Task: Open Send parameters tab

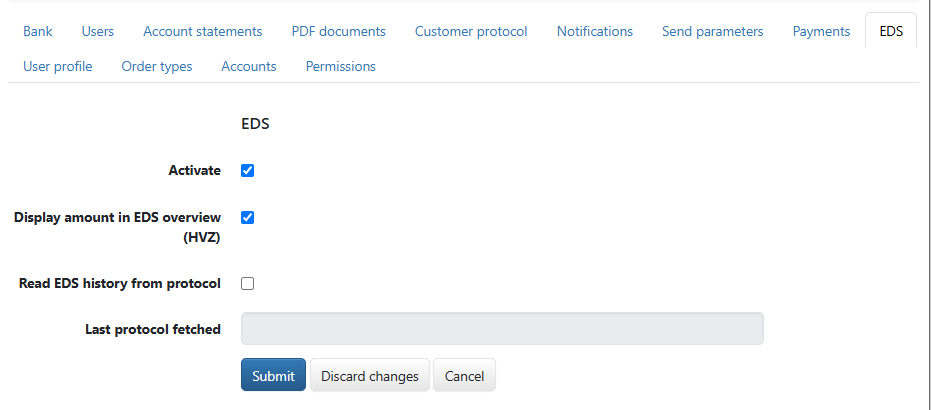Action: point(712,31)
